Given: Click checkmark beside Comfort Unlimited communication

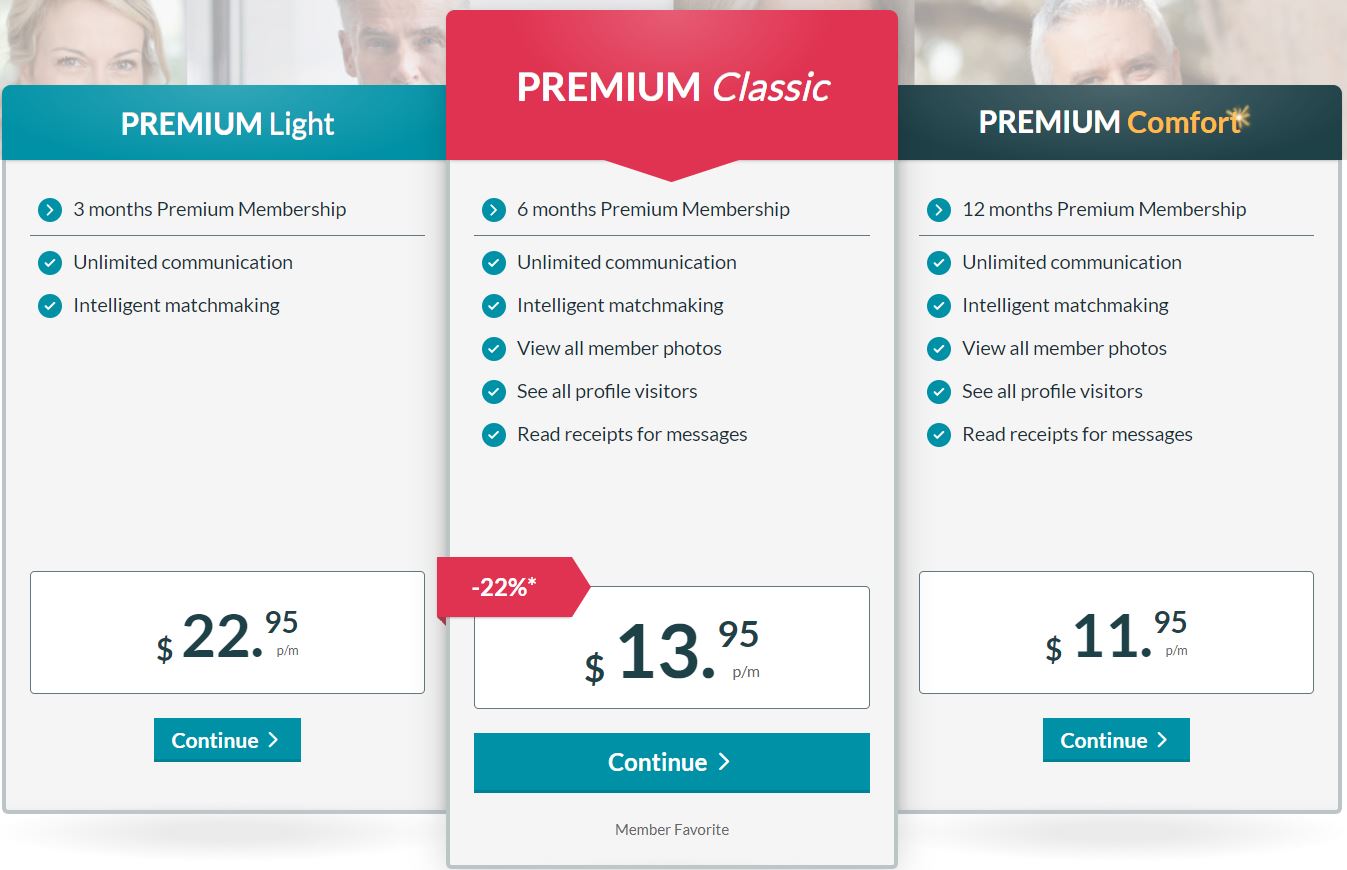Looking at the screenshot, I should tap(938, 263).
